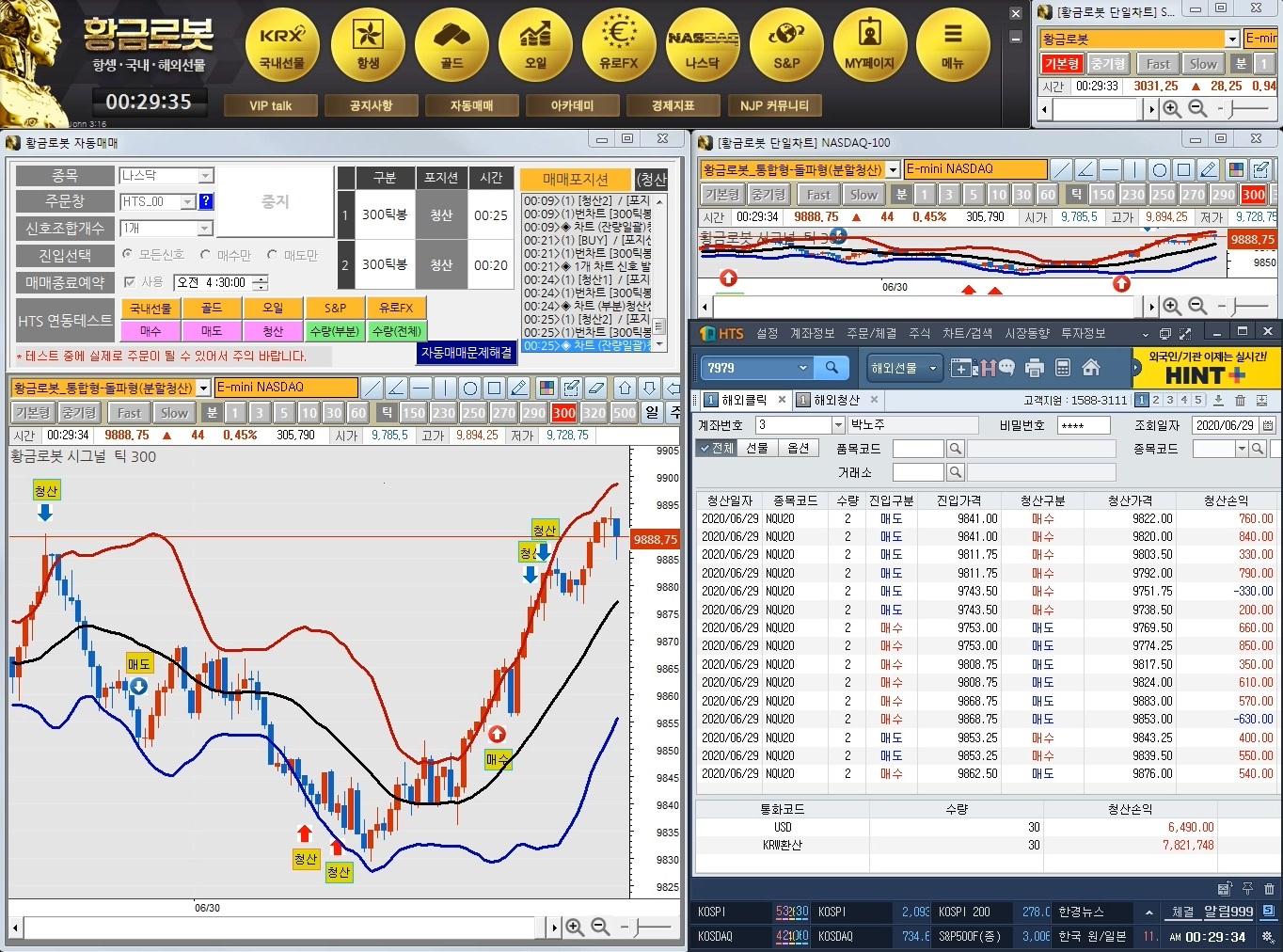
Task: Open the Gold (골드) round button
Action: point(451,44)
